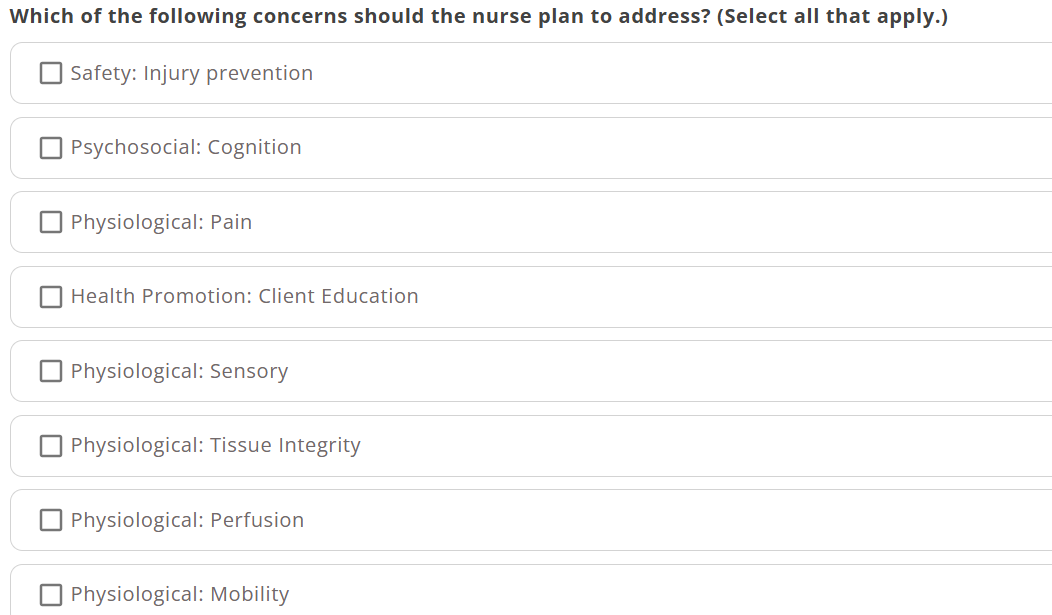Check the Safety: Injury prevention checkbox

(x=51, y=73)
